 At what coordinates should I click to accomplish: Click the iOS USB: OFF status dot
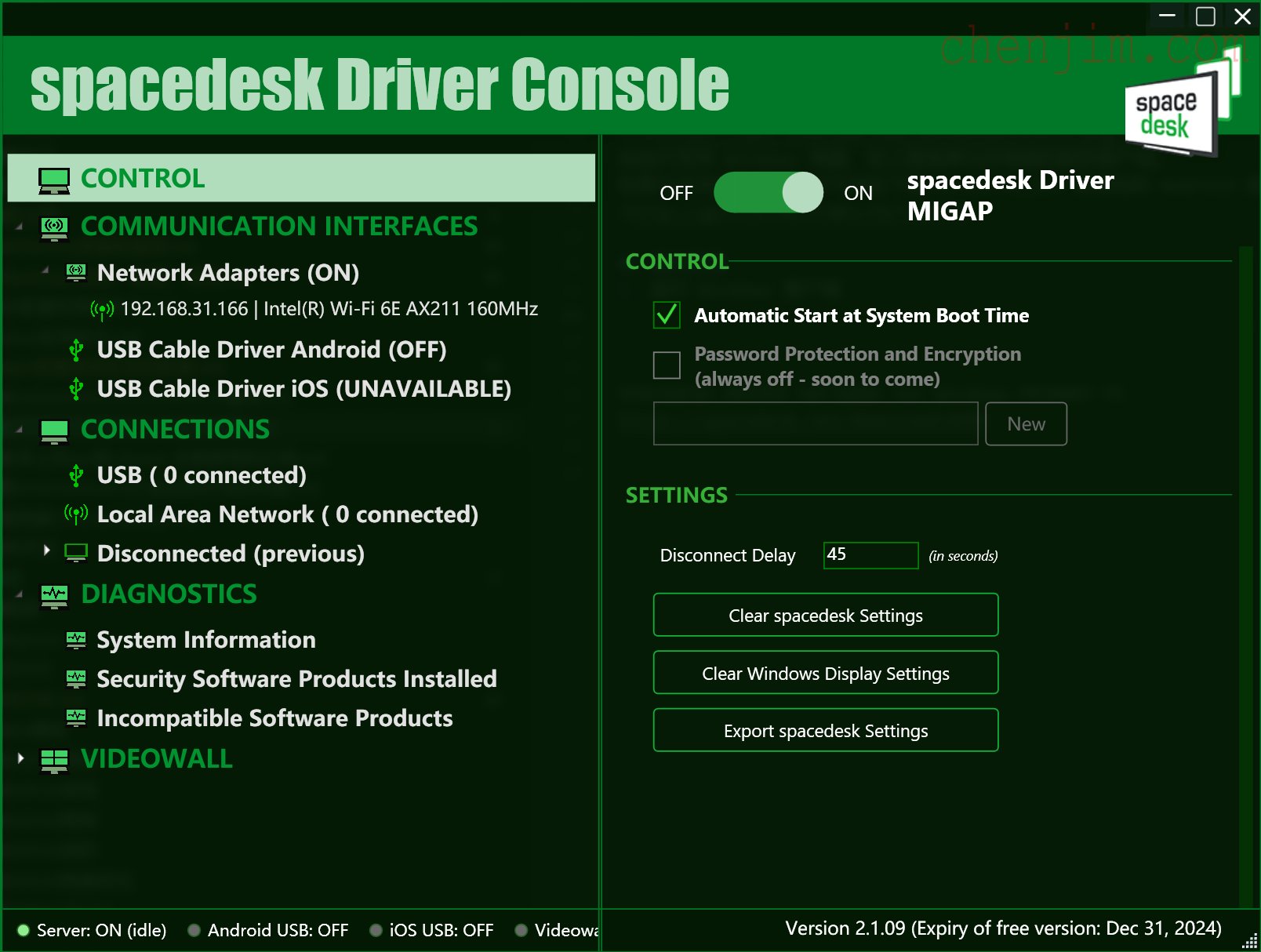coord(376,930)
